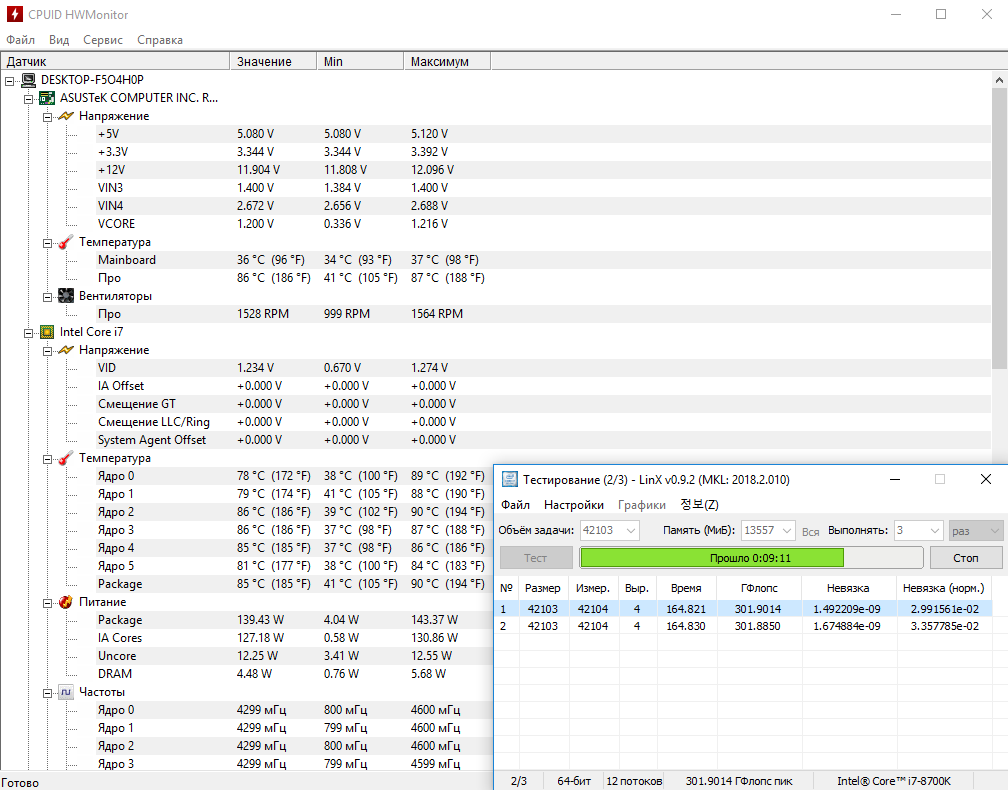Open the раз units dropdown in LinX
The width and height of the screenshot is (1008, 790).
pyautogui.click(x=995, y=530)
